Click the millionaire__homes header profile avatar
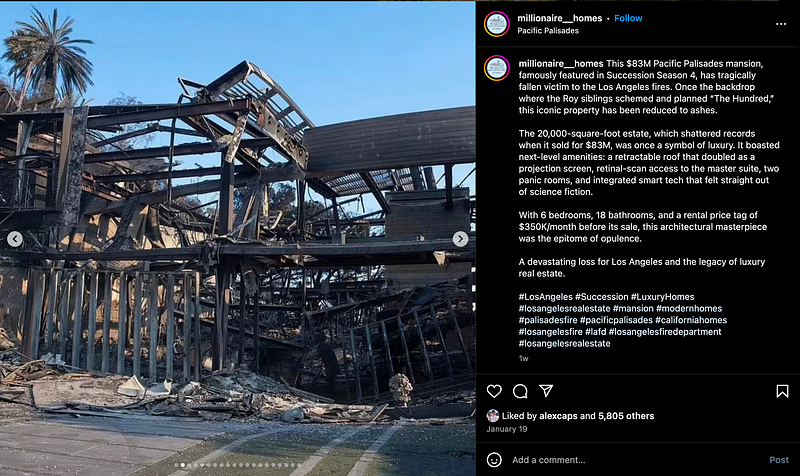 point(496,24)
